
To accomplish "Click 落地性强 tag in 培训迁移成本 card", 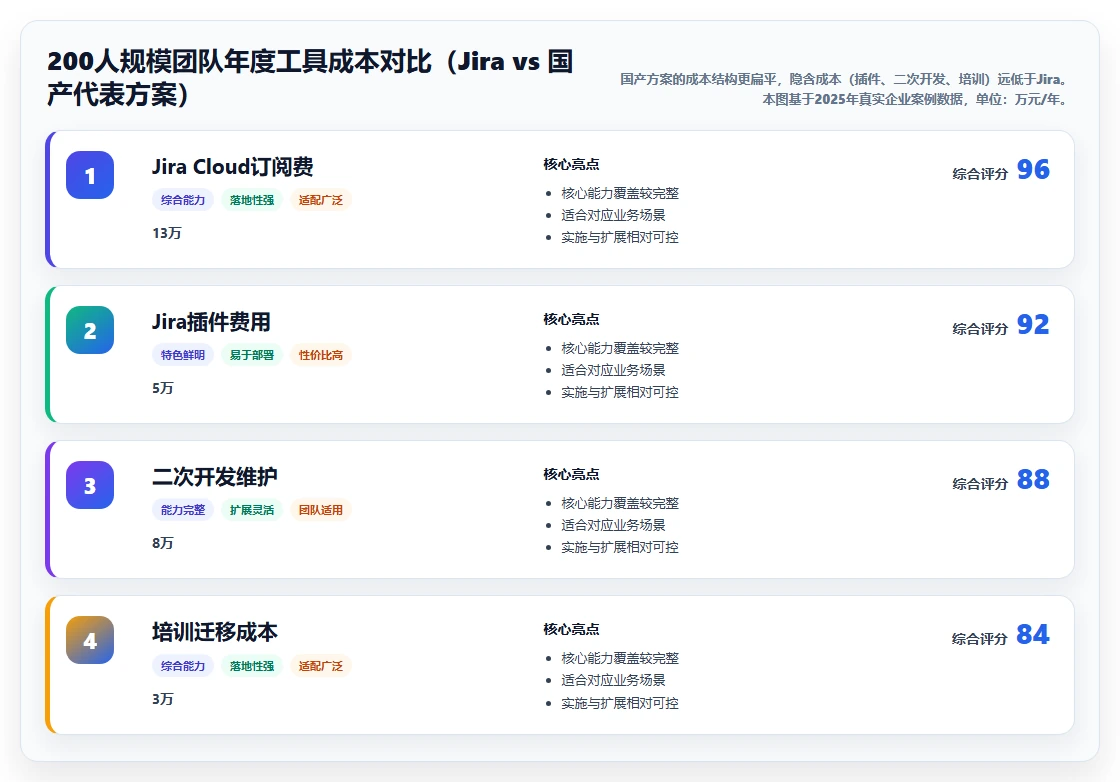I will [251, 666].
